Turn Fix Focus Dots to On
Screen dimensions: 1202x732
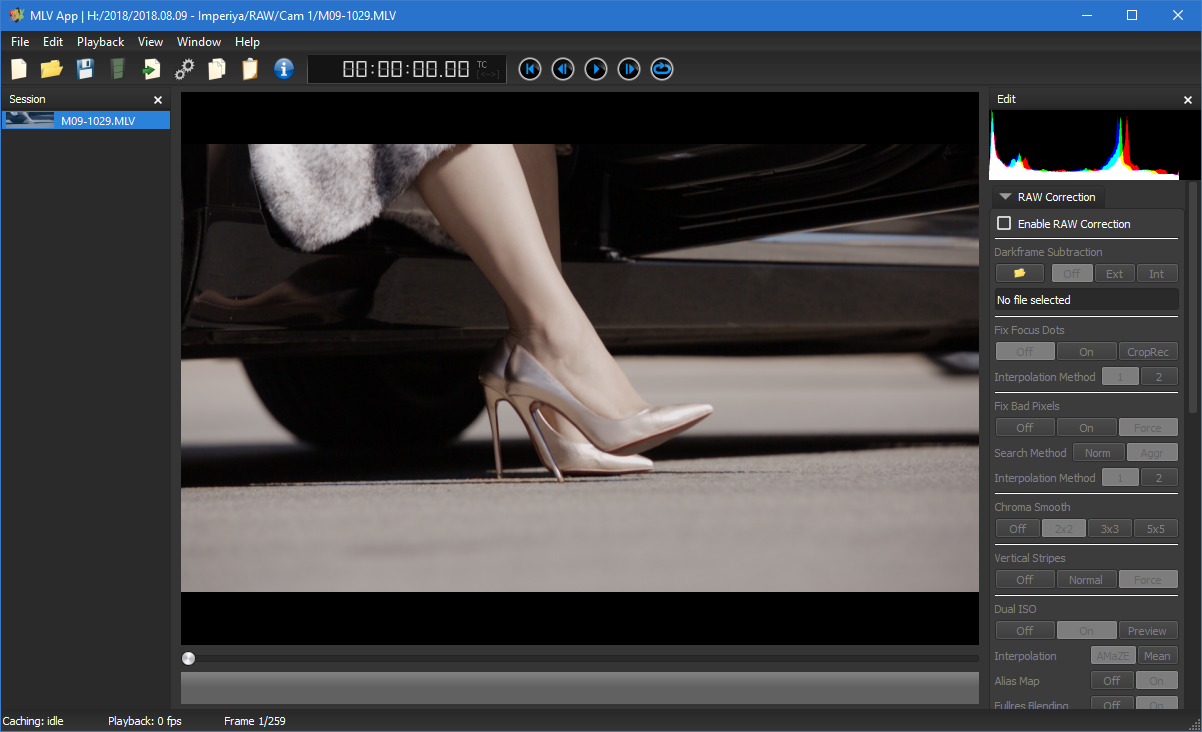click(x=1086, y=351)
